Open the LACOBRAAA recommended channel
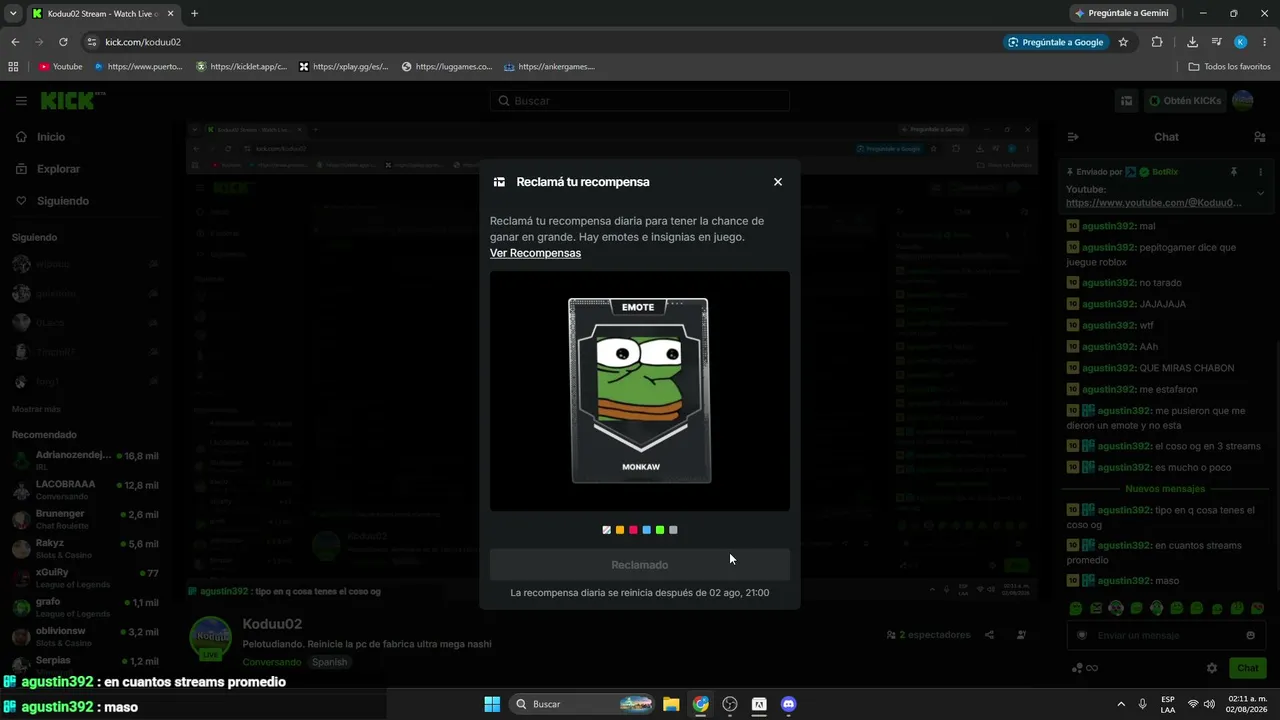 [x=85, y=490]
